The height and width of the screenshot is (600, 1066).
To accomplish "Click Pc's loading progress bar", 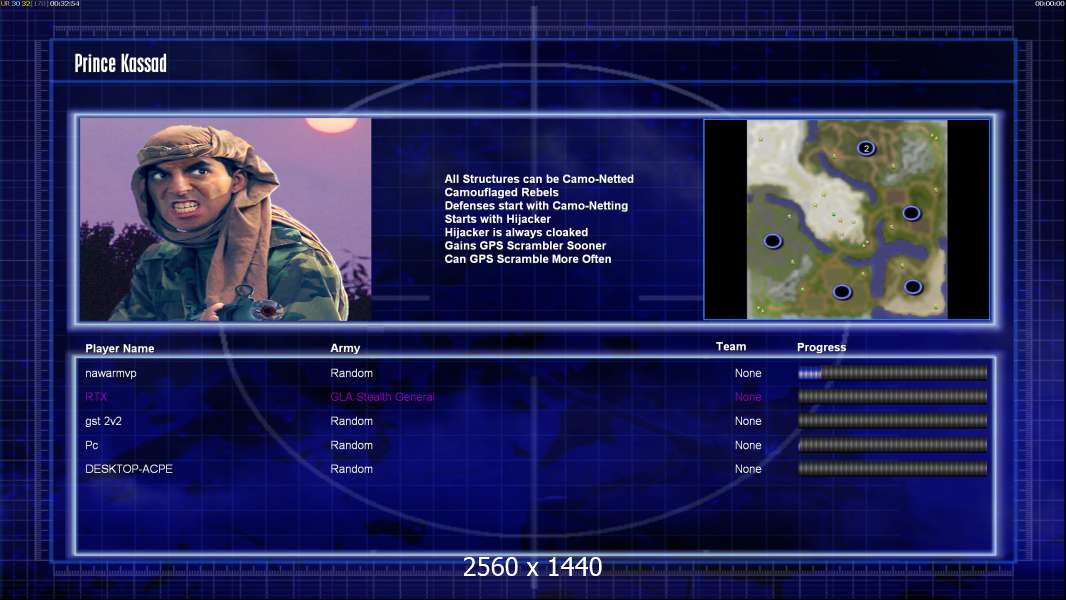I will (893, 445).
